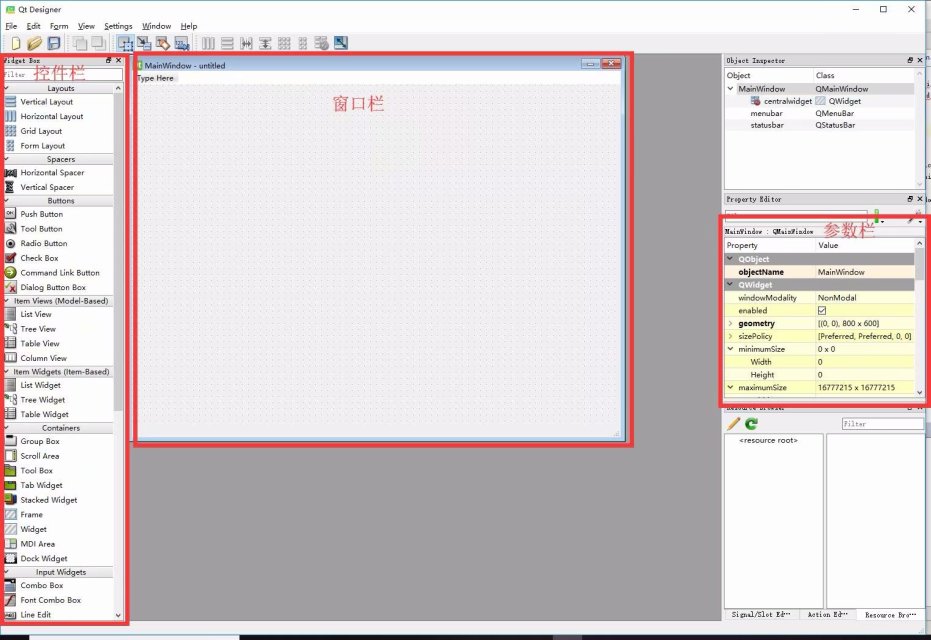
Task: Switch to Edit Tab Order mode
Action: pyautogui.click(x=181, y=43)
